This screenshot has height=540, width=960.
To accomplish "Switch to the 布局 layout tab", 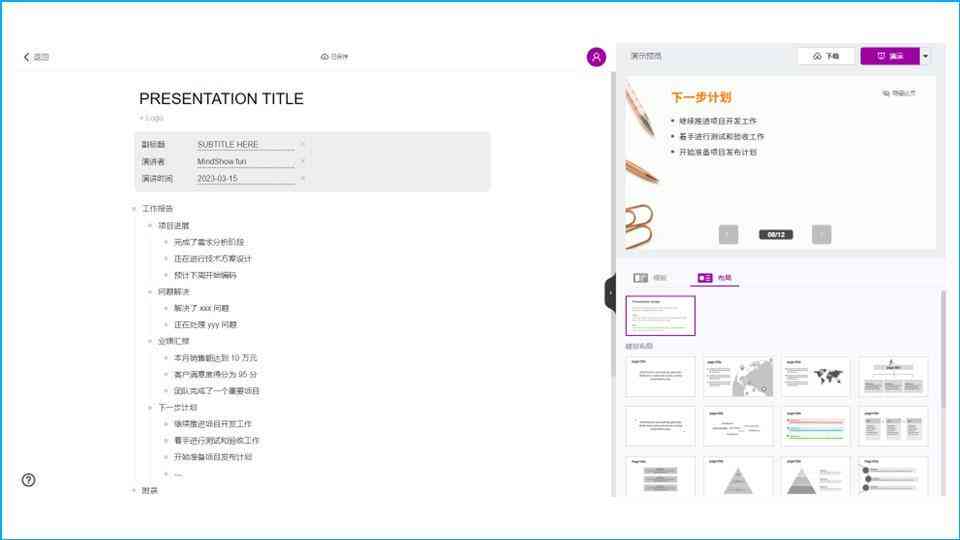I will pyautogui.click(x=715, y=278).
